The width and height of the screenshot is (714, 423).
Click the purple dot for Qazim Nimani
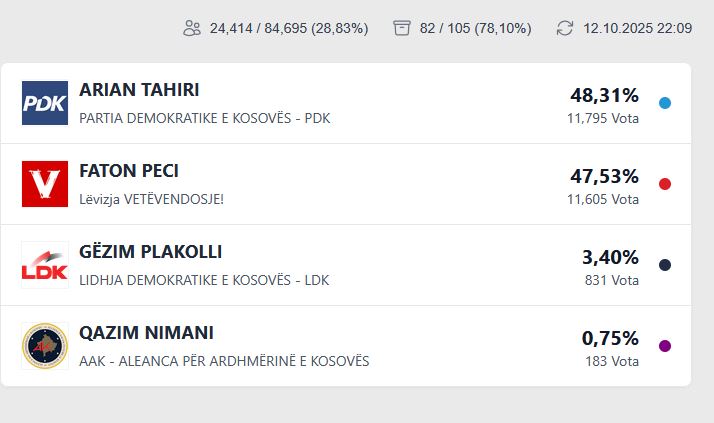tap(665, 346)
